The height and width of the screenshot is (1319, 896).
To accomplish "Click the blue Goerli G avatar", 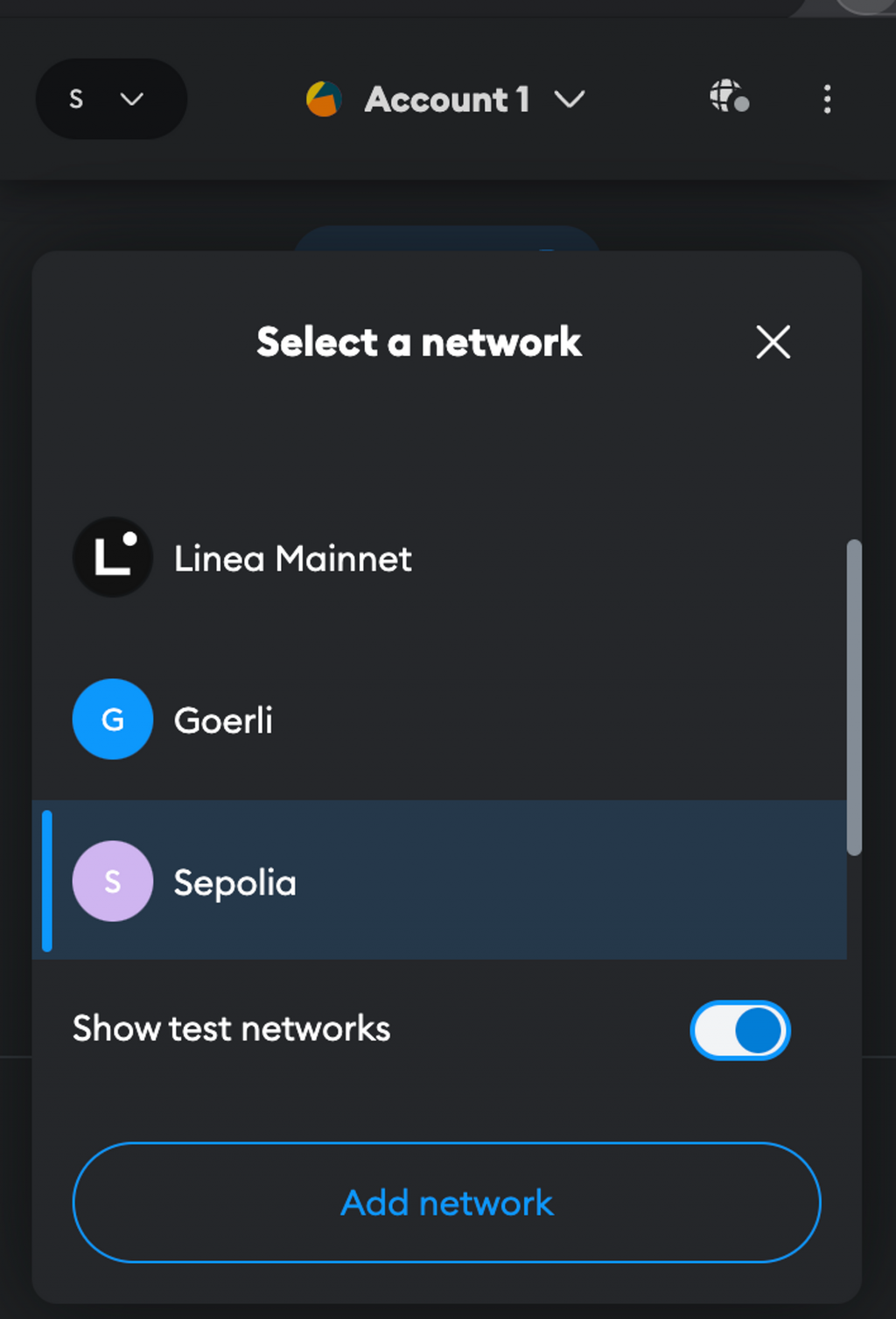I will point(113,719).
